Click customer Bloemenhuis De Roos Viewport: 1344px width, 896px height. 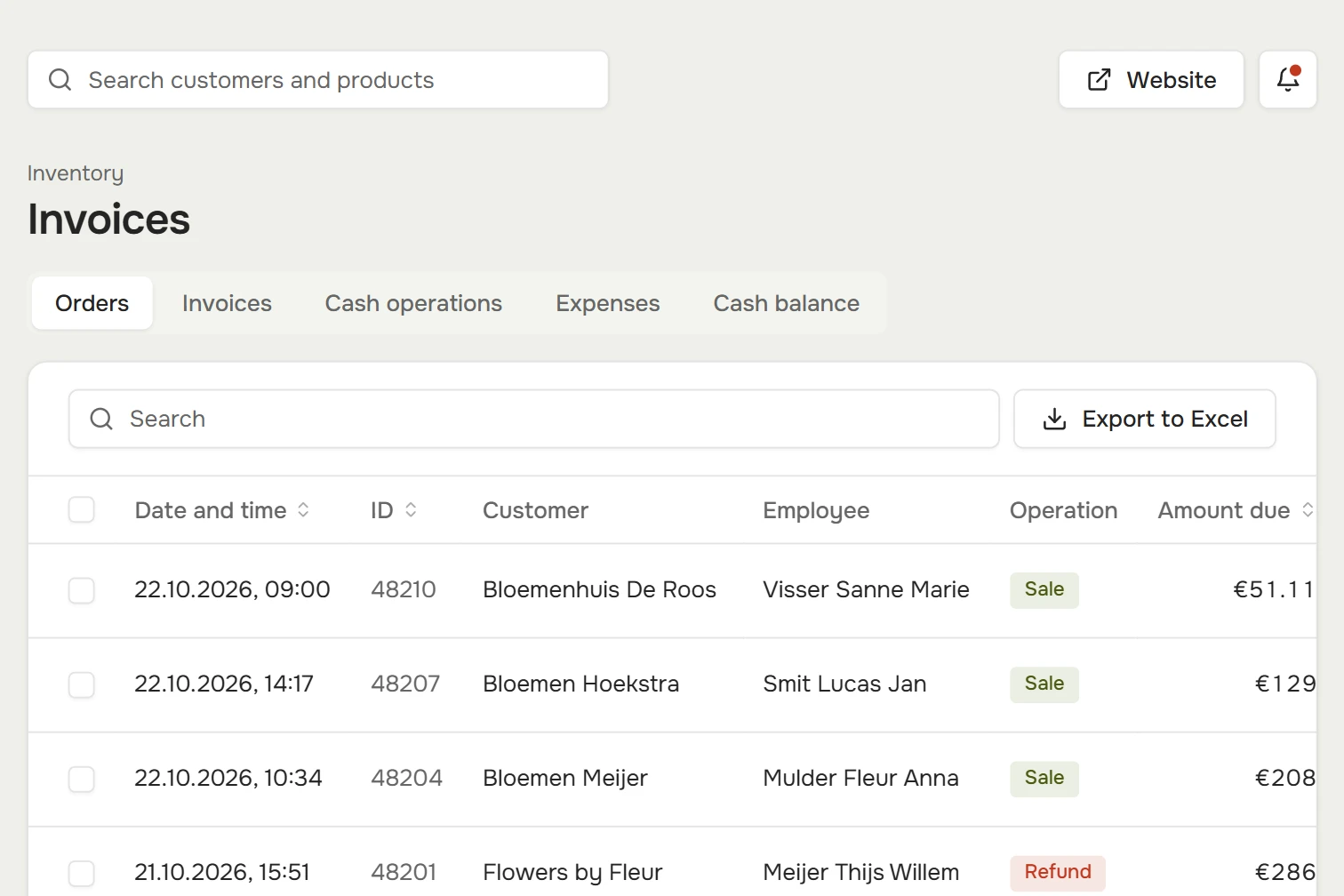pos(599,590)
